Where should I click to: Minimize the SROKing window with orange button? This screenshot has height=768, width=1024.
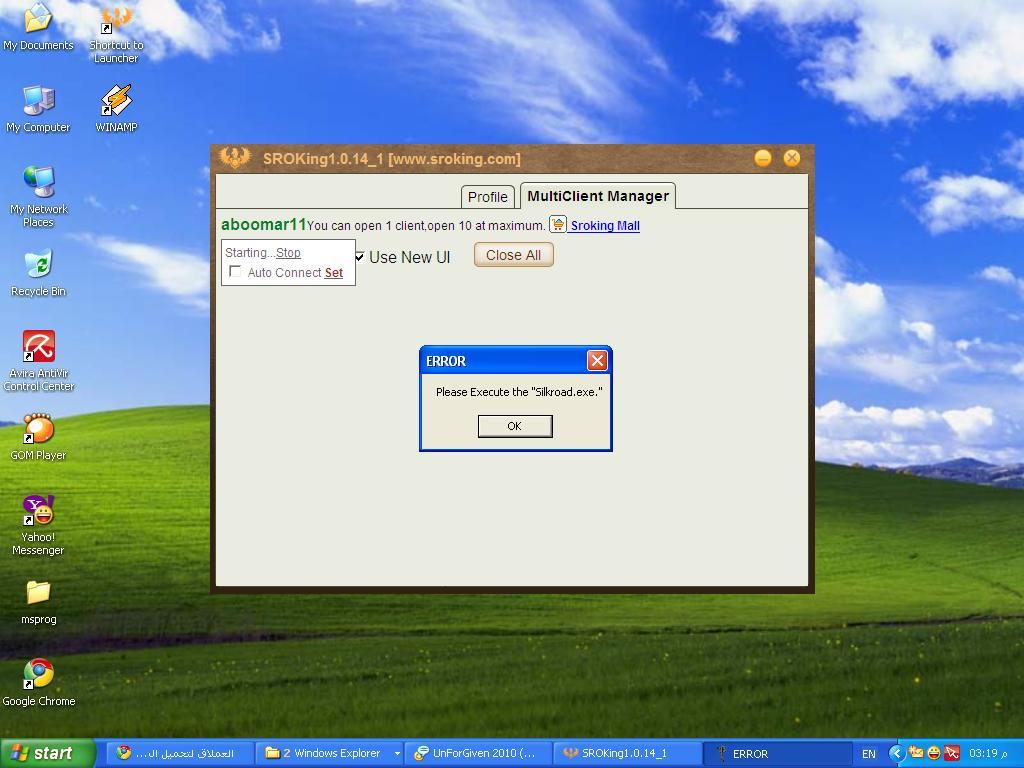(x=763, y=158)
